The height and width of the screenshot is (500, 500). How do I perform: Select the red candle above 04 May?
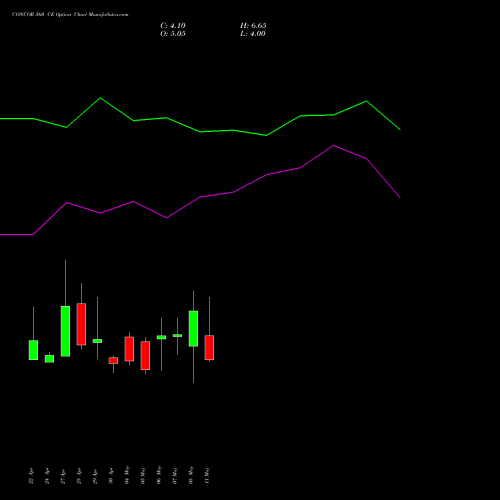click(x=129, y=349)
